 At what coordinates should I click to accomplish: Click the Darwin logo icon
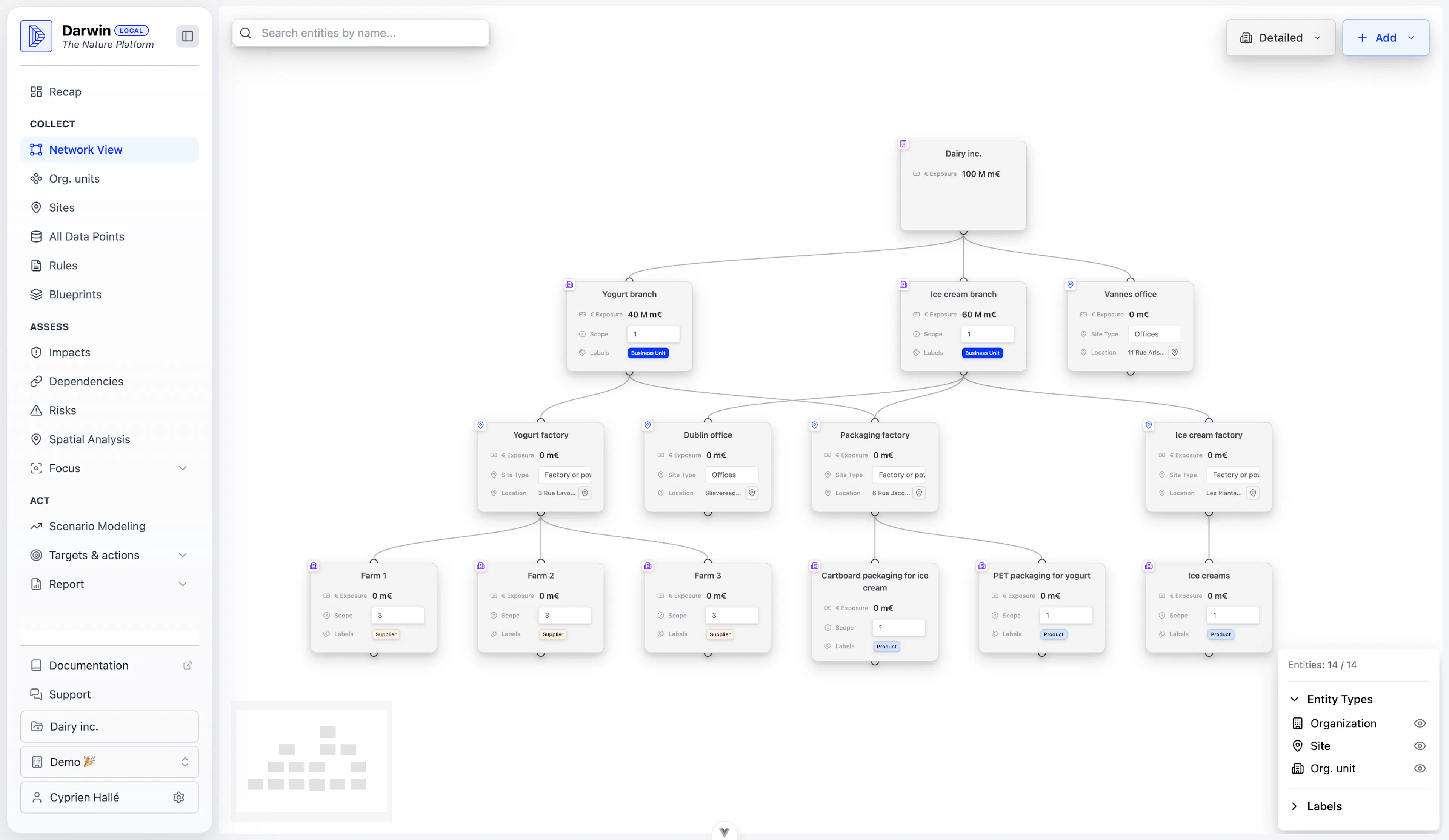click(x=36, y=36)
